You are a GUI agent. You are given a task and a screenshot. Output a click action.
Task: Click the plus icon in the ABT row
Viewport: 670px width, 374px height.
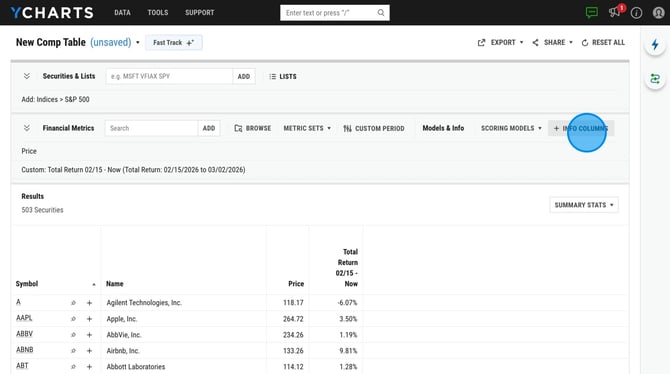click(x=89, y=367)
